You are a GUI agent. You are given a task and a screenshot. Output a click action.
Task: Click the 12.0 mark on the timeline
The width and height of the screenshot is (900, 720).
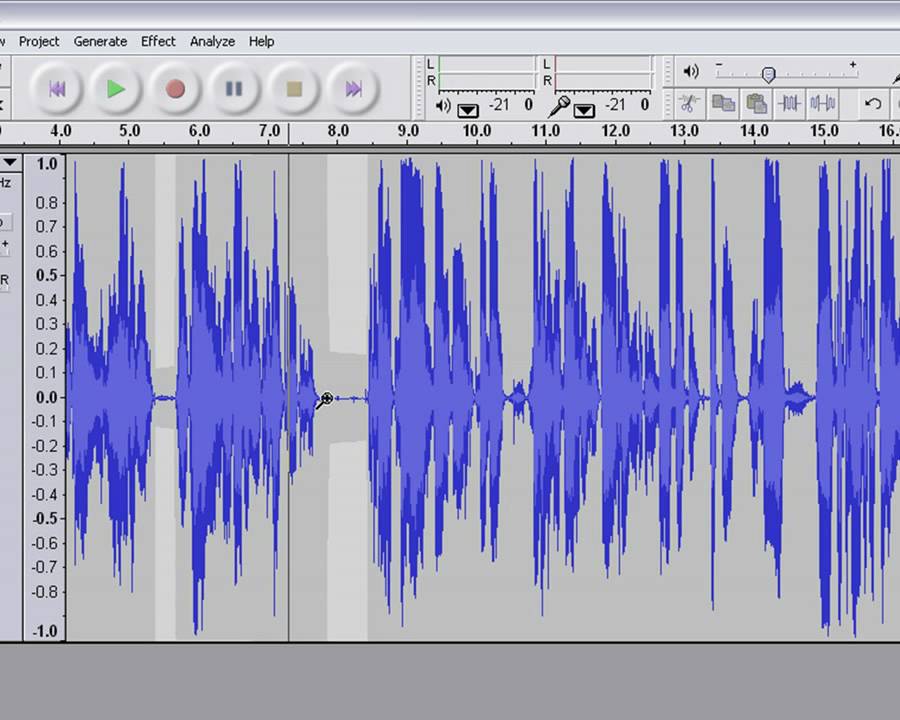tap(615, 131)
